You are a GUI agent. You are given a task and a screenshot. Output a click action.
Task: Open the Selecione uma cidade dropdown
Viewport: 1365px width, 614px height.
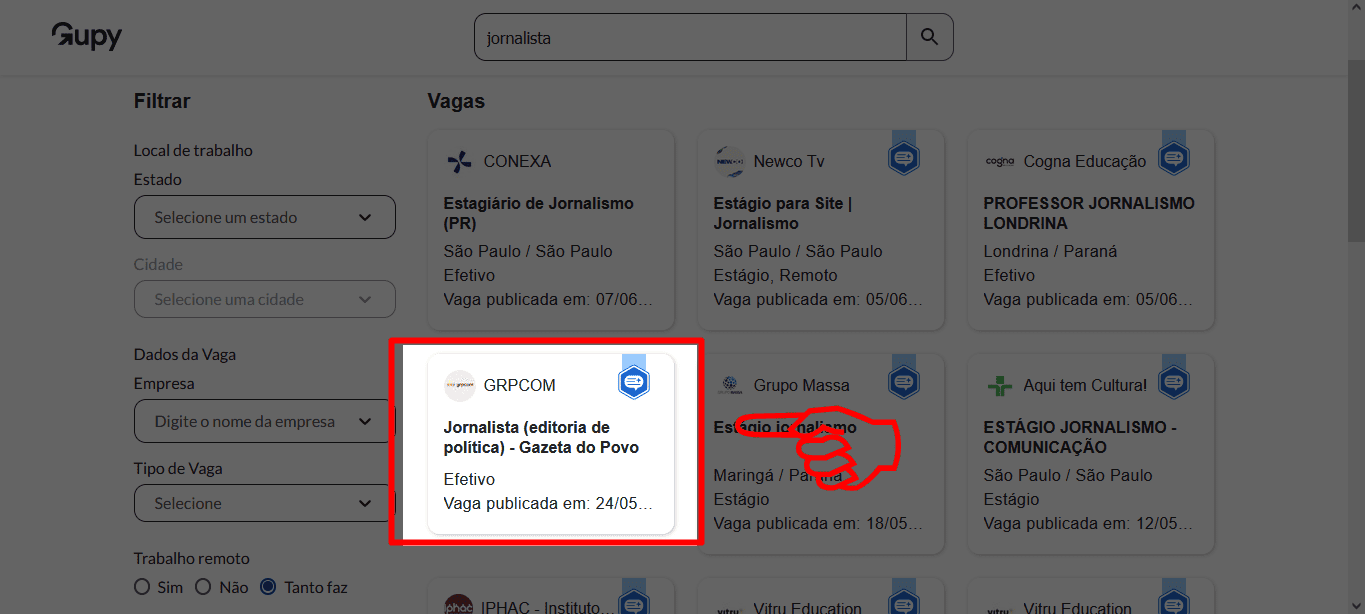click(264, 299)
